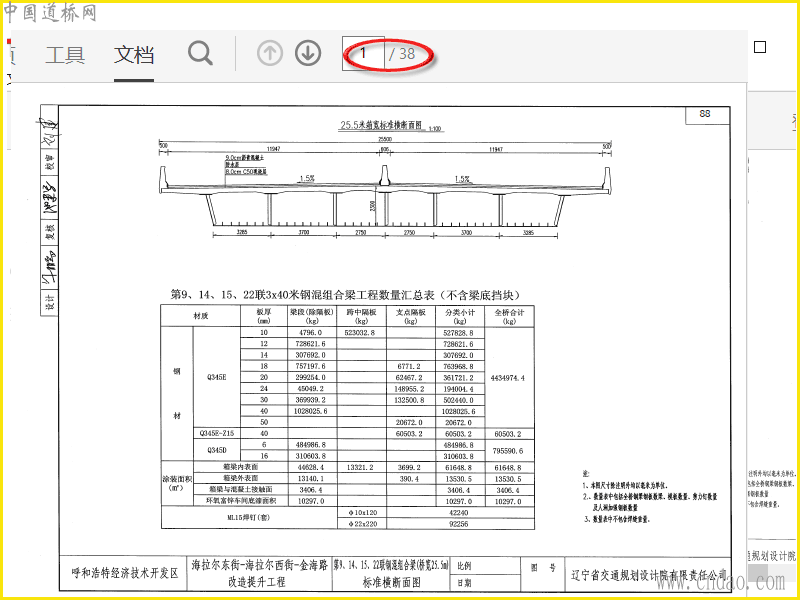Click the stud size Φ10x120

[x=363, y=512]
